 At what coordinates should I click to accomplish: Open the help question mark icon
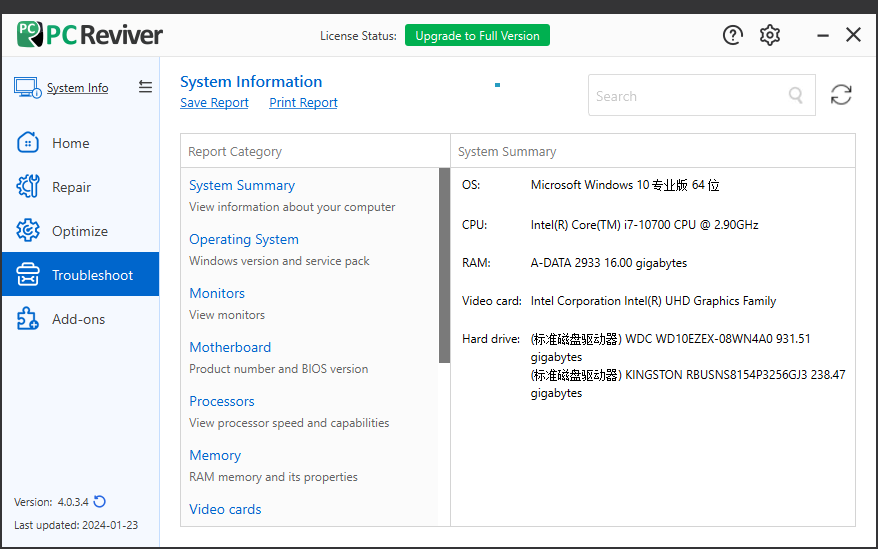pyautogui.click(x=732, y=35)
